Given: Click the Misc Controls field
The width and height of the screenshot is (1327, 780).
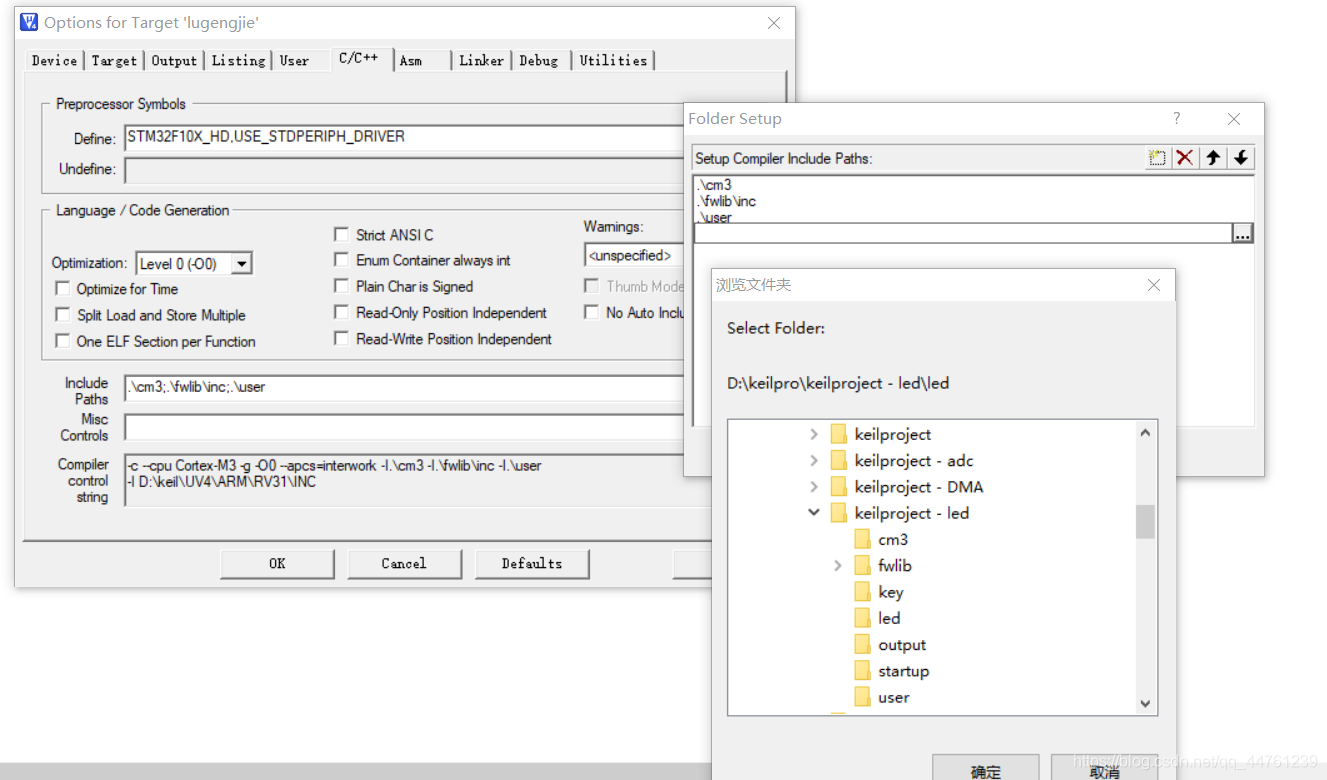Looking at the screenshot, I should click(x=404, y=427).
